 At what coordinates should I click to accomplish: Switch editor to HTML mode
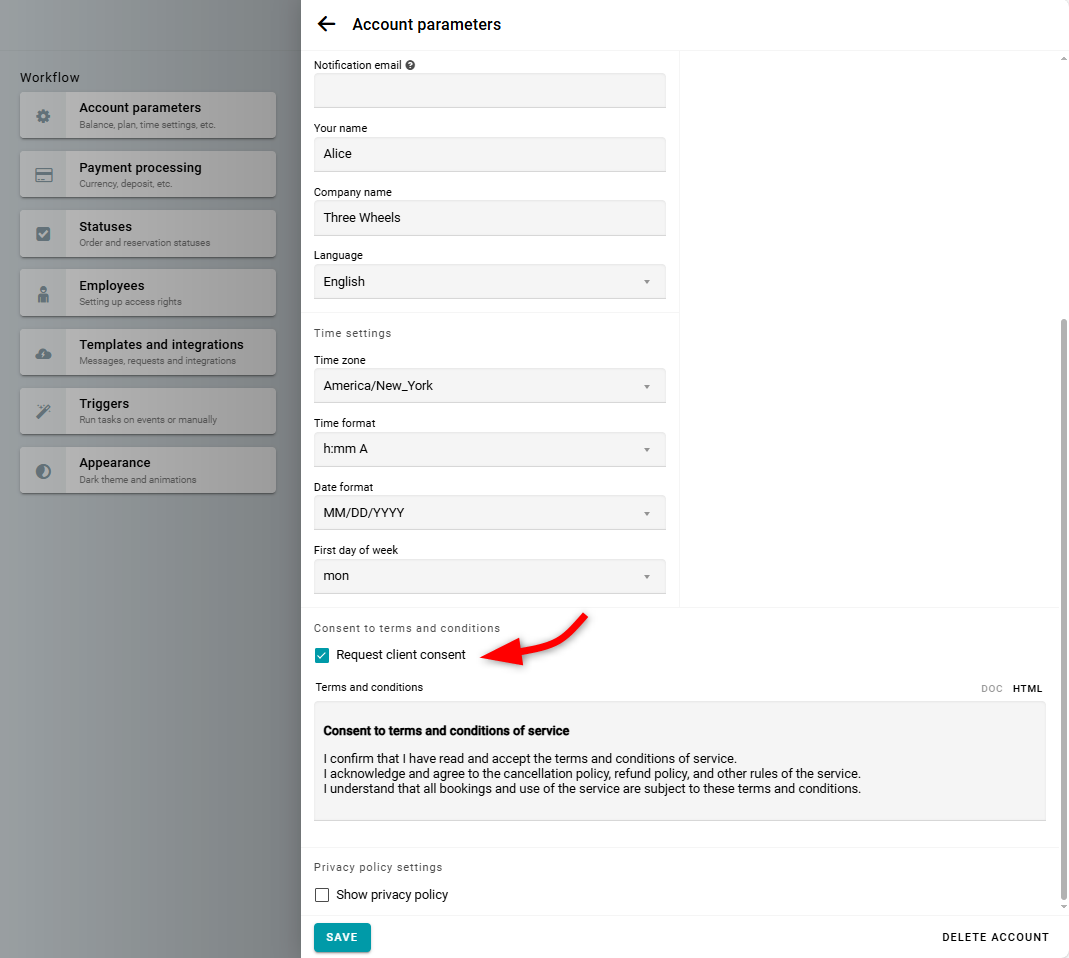1027,689
